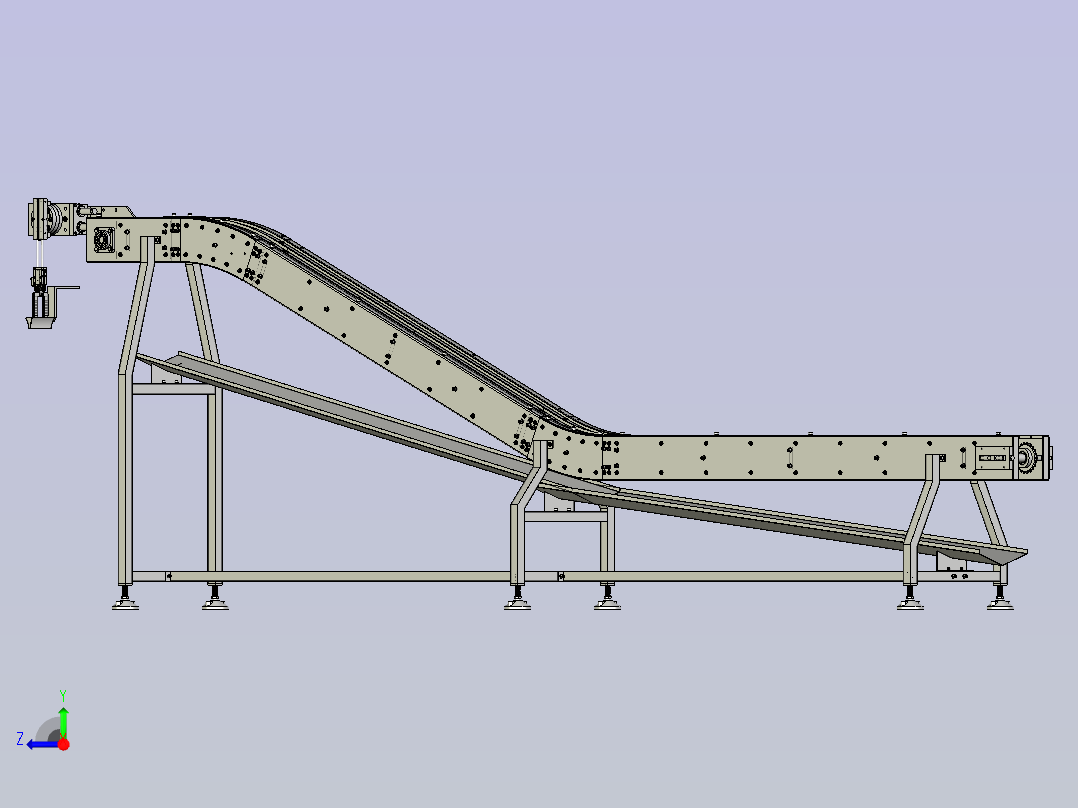Select the rightmost leveling foot of frame

(x=1000, y=598)
